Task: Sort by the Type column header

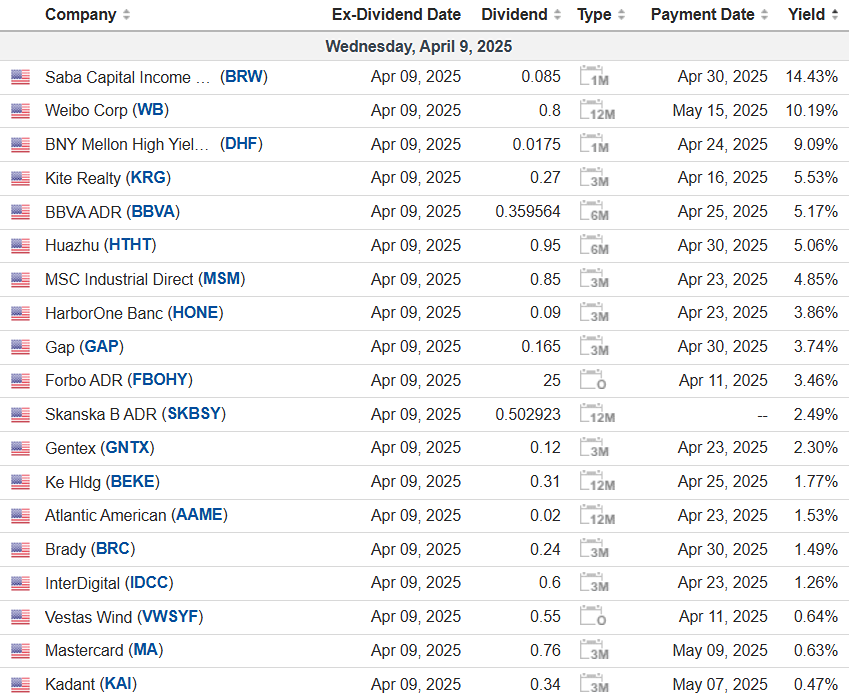Action: [x=601, y=15]
